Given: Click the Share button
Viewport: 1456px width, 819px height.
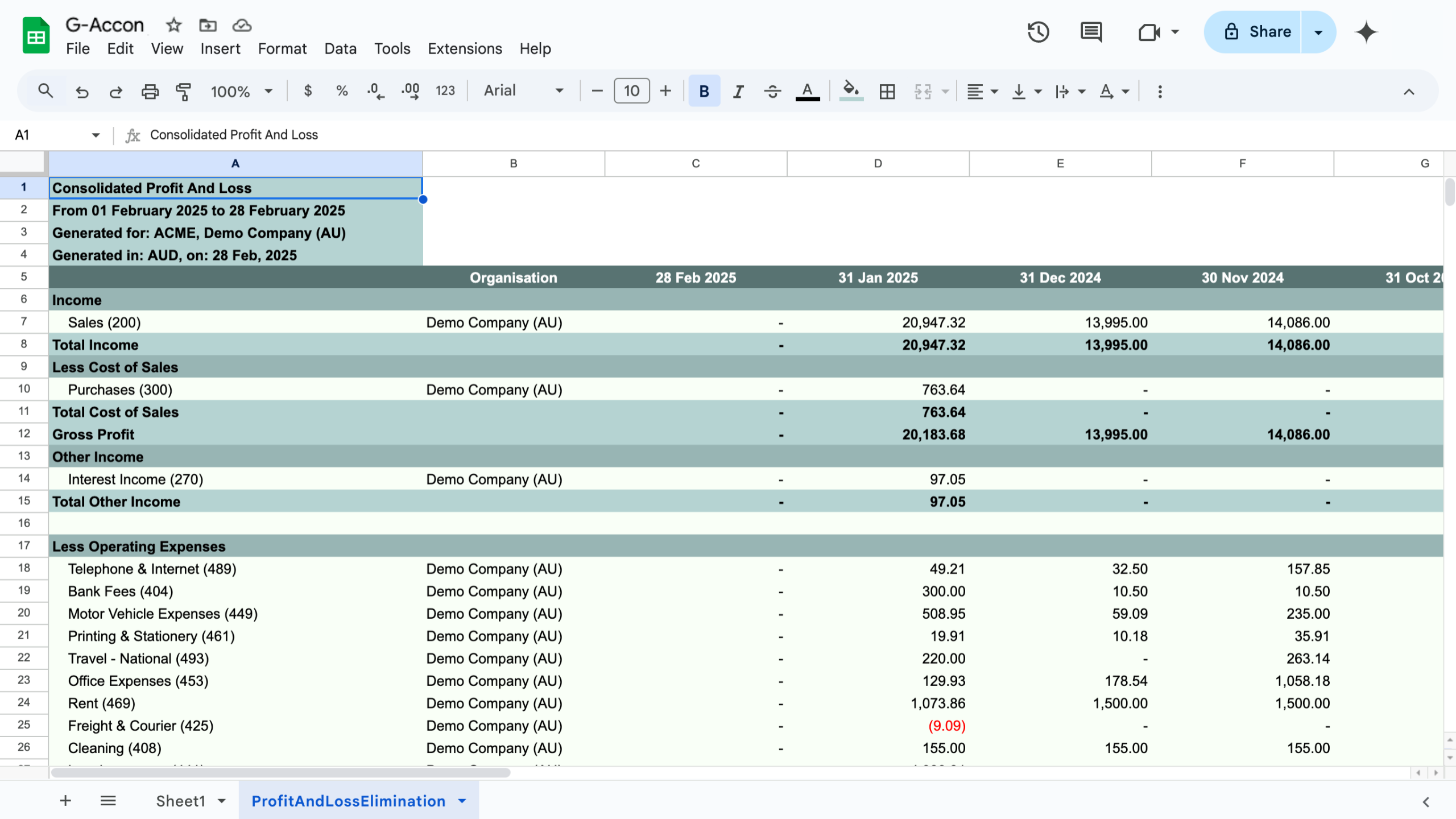Looking at the screenshot, I should point(1258,32).
